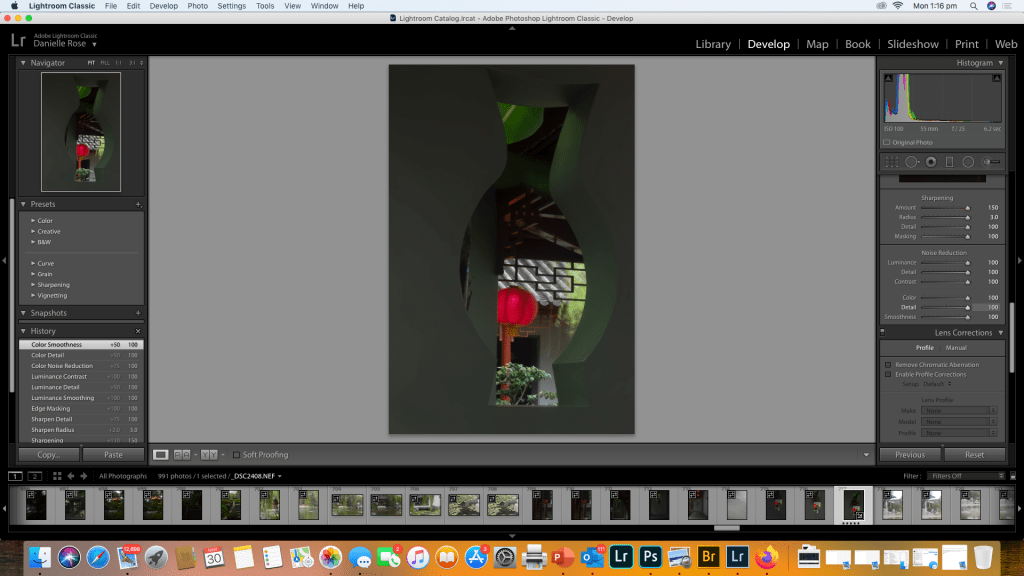
Task: Open the Photo menu
Action: click(x=198, y=6)
